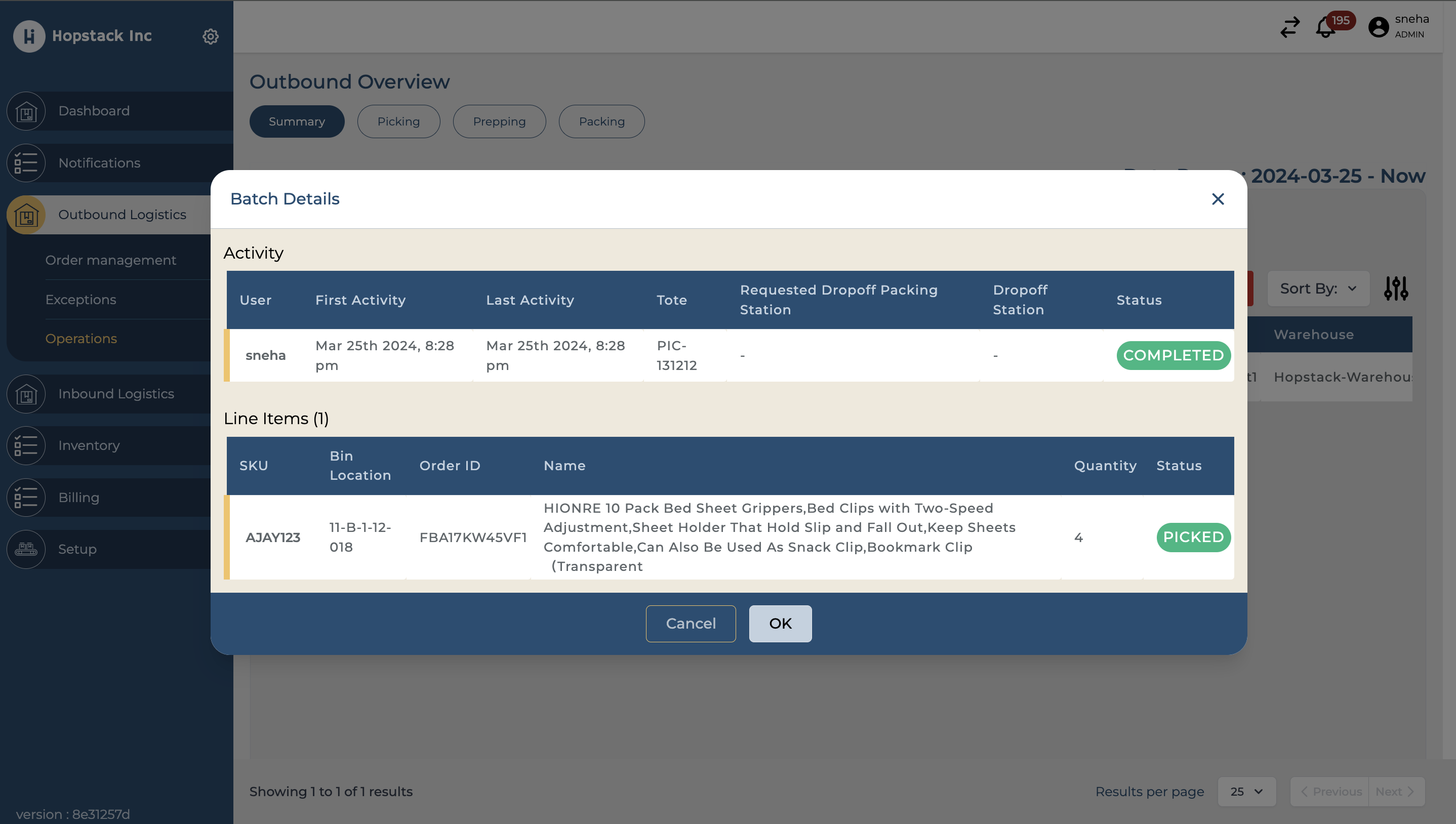The width and height of the screenshot is (1456, 824).
Task: Open the notifications bell icon
Action: (1325, 28)
